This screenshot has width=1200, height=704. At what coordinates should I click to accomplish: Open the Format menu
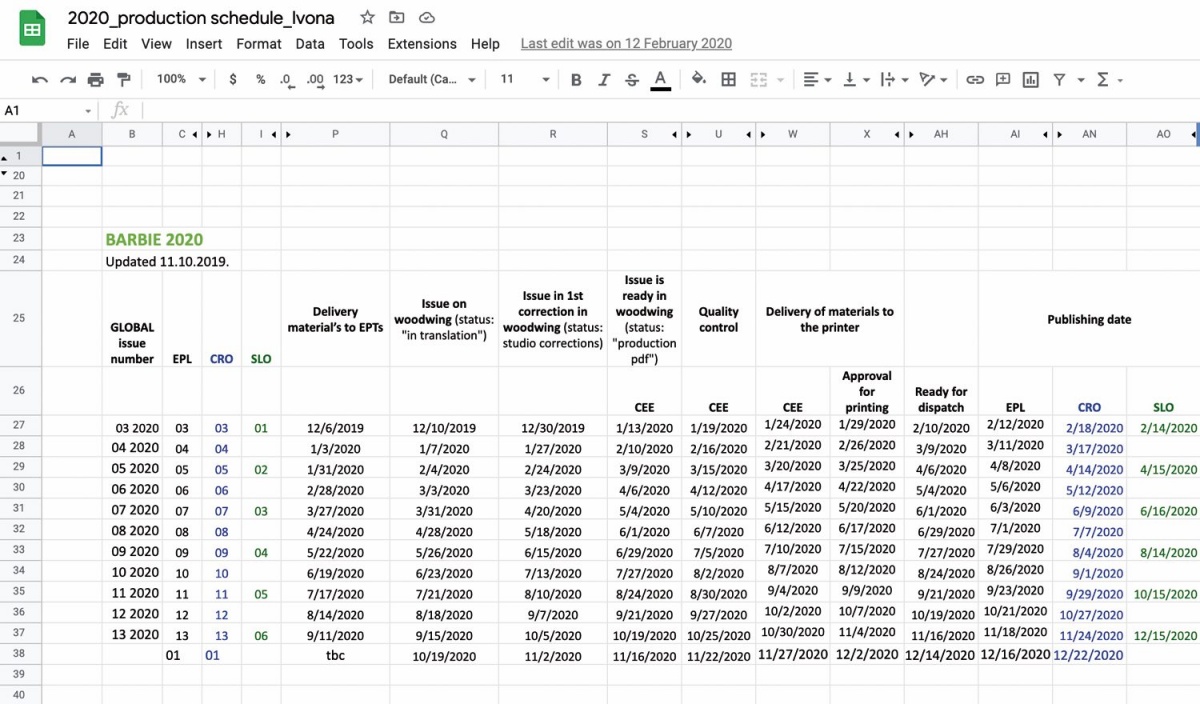point(259,44)
